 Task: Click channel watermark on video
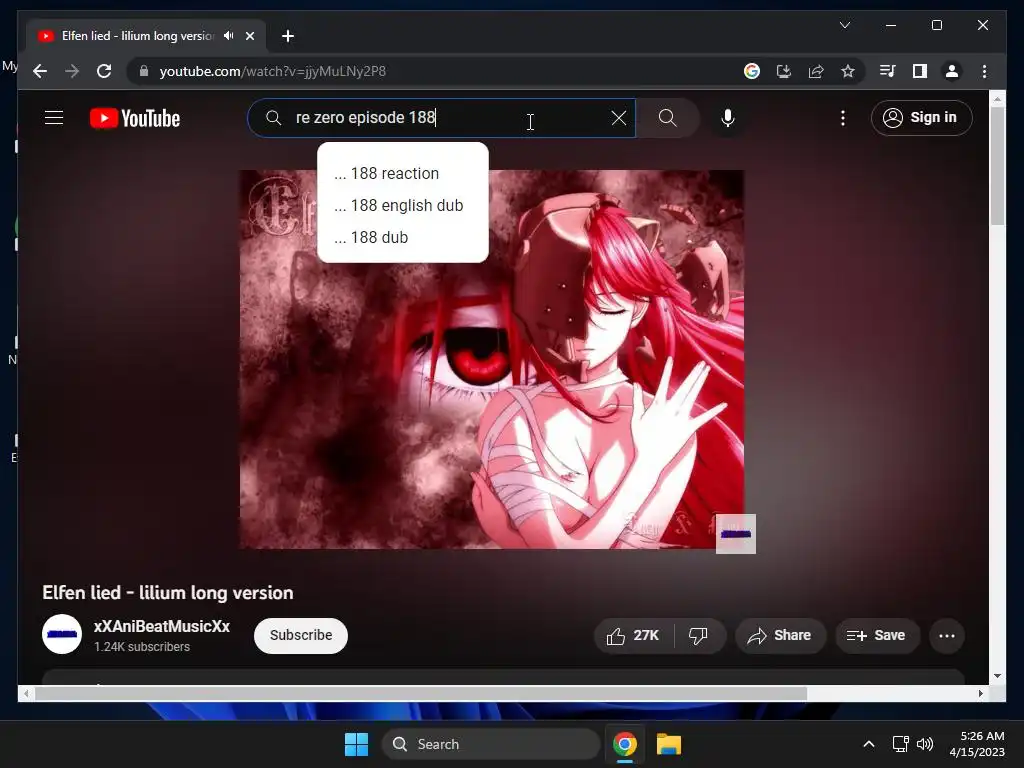tap(735, 534)
